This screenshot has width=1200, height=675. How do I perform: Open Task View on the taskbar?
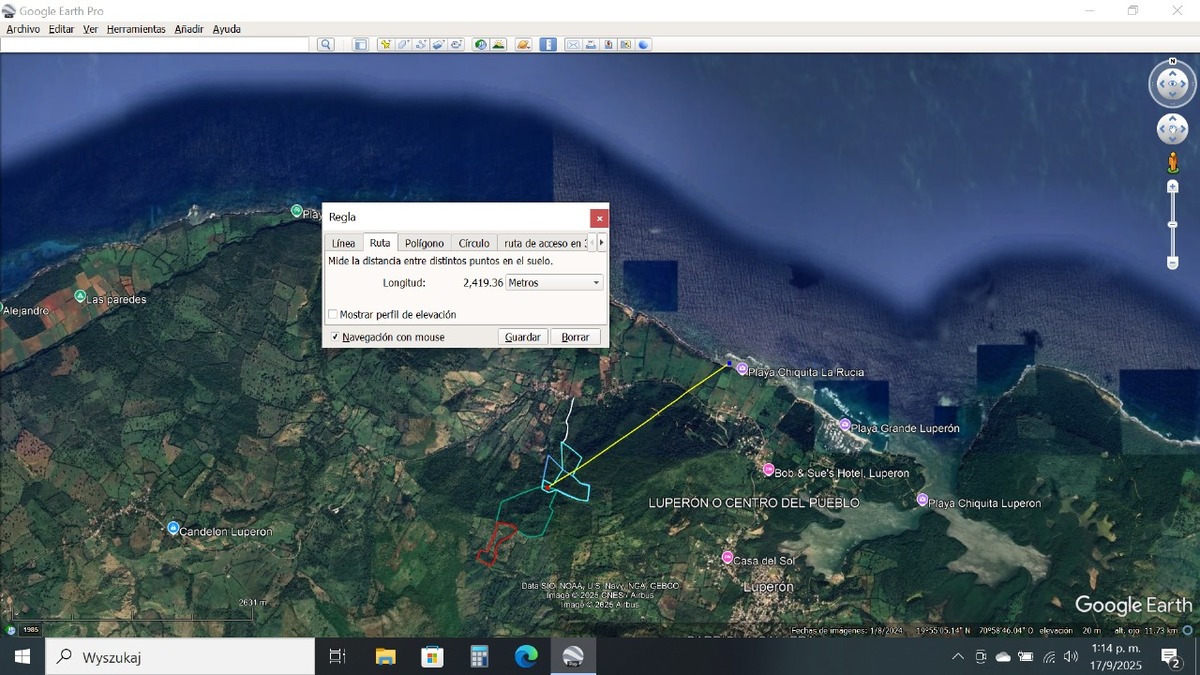(x=337, y=657)
